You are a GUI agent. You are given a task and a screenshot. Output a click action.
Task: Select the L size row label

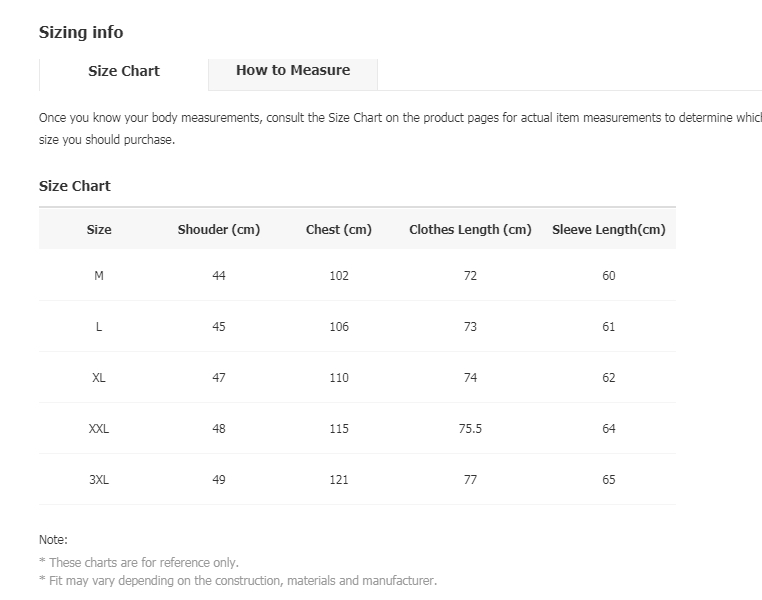click(99, 326)
